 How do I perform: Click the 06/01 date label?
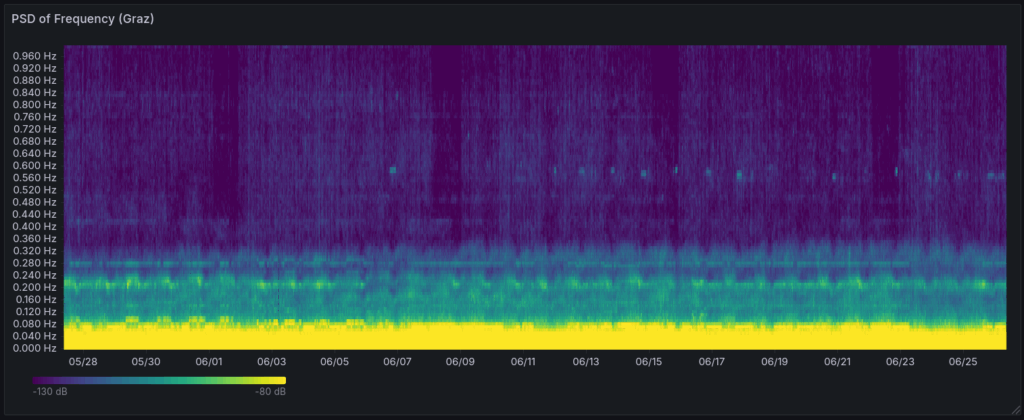pos(209,361)
